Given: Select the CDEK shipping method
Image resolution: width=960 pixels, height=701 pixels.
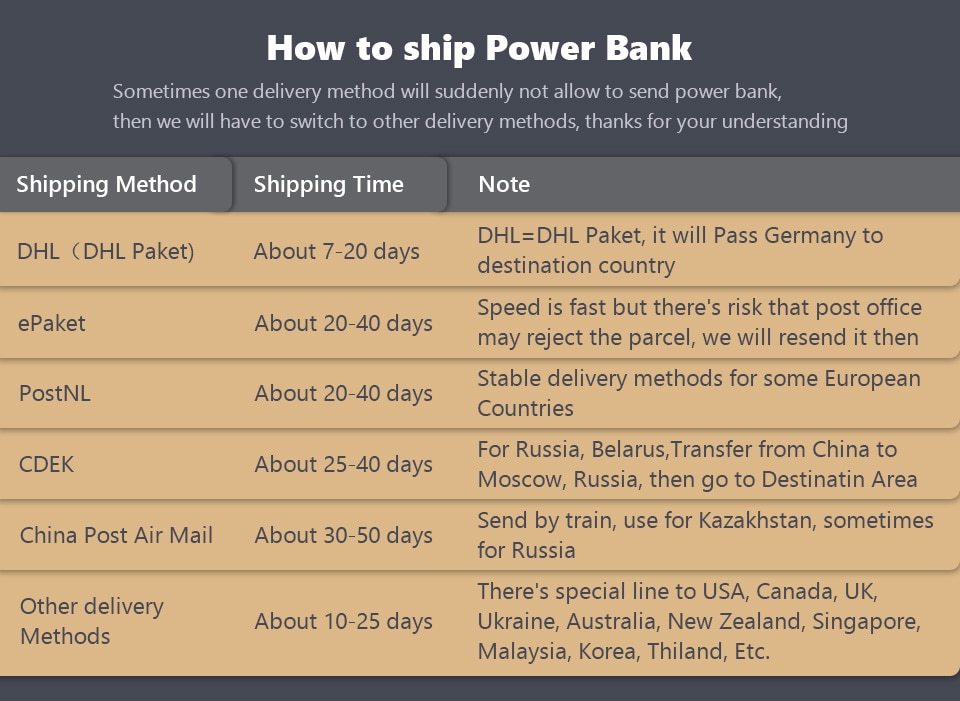Looking at the screenshot, I should point(47,465).
